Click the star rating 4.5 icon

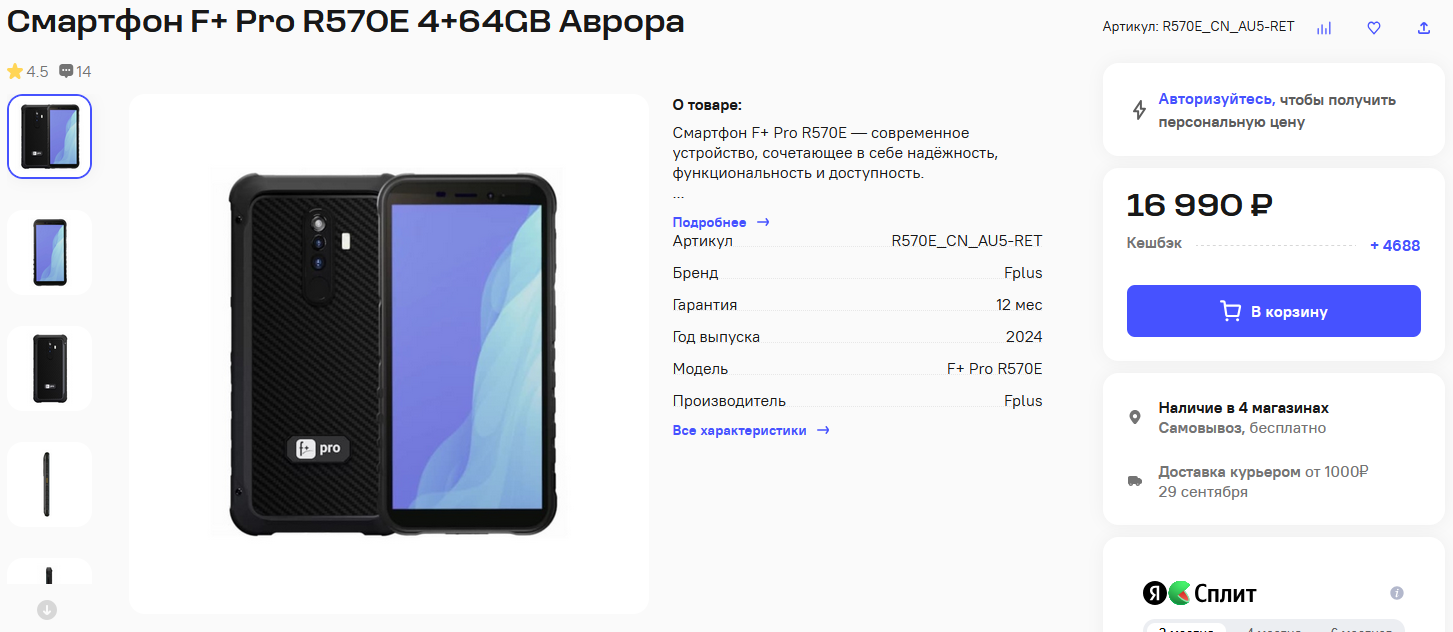15,71
